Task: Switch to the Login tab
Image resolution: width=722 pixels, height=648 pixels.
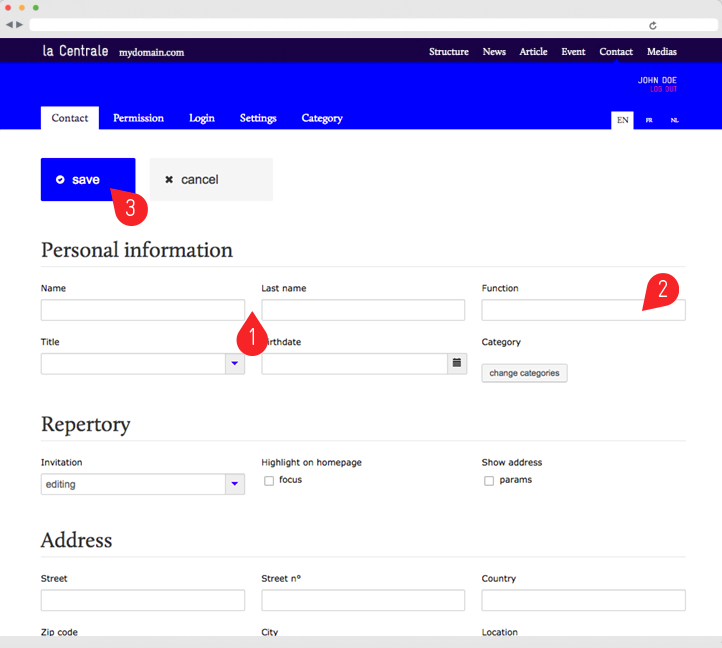Action: coord(202,118)
